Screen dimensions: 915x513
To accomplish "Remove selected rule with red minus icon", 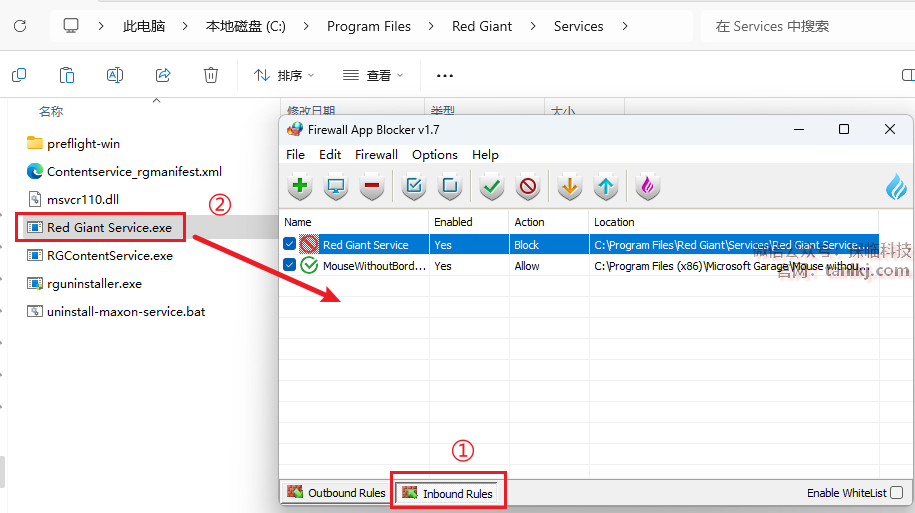I will tap(372, 186).
